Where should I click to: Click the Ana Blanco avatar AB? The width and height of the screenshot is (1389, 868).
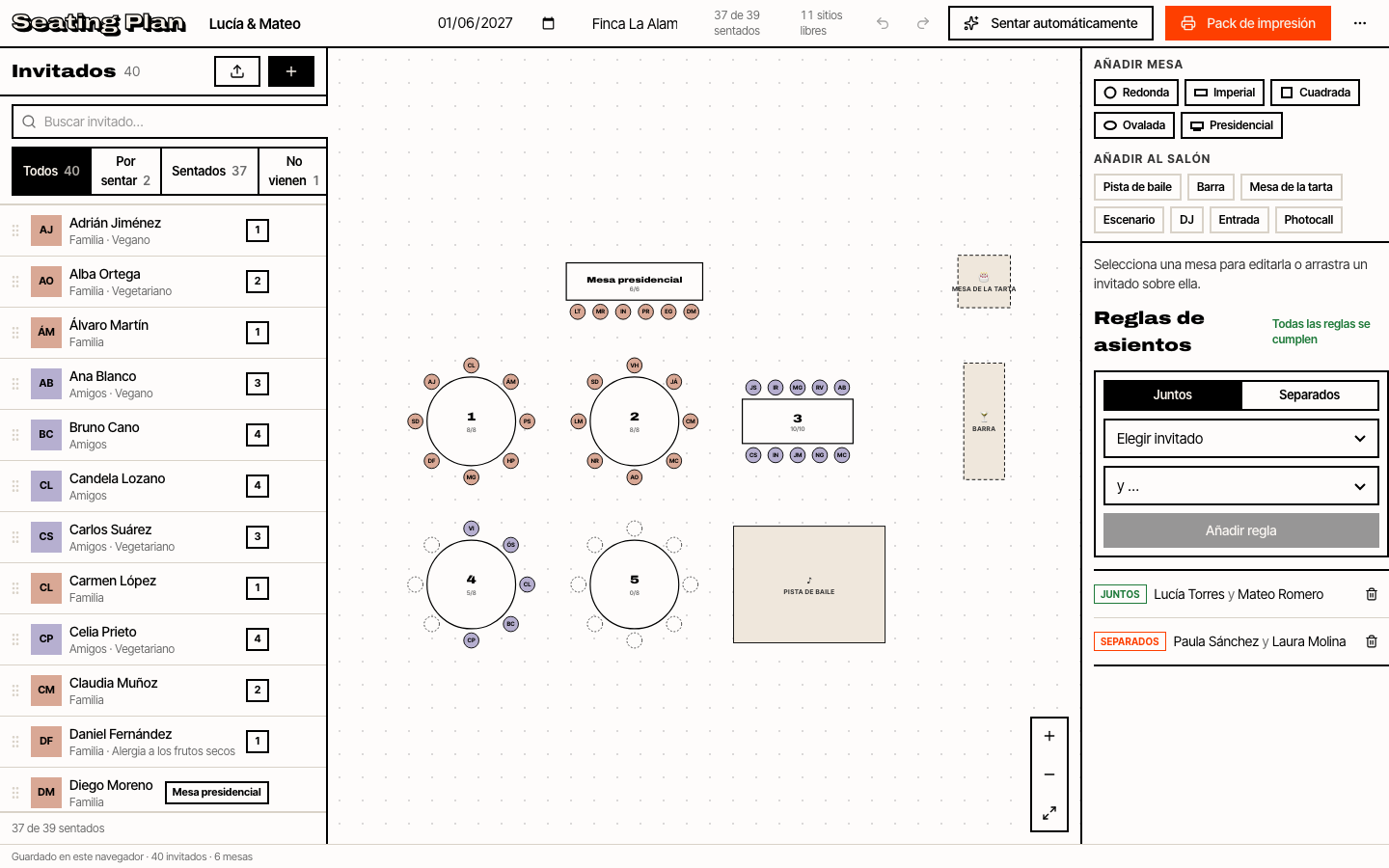click(46, 383)
